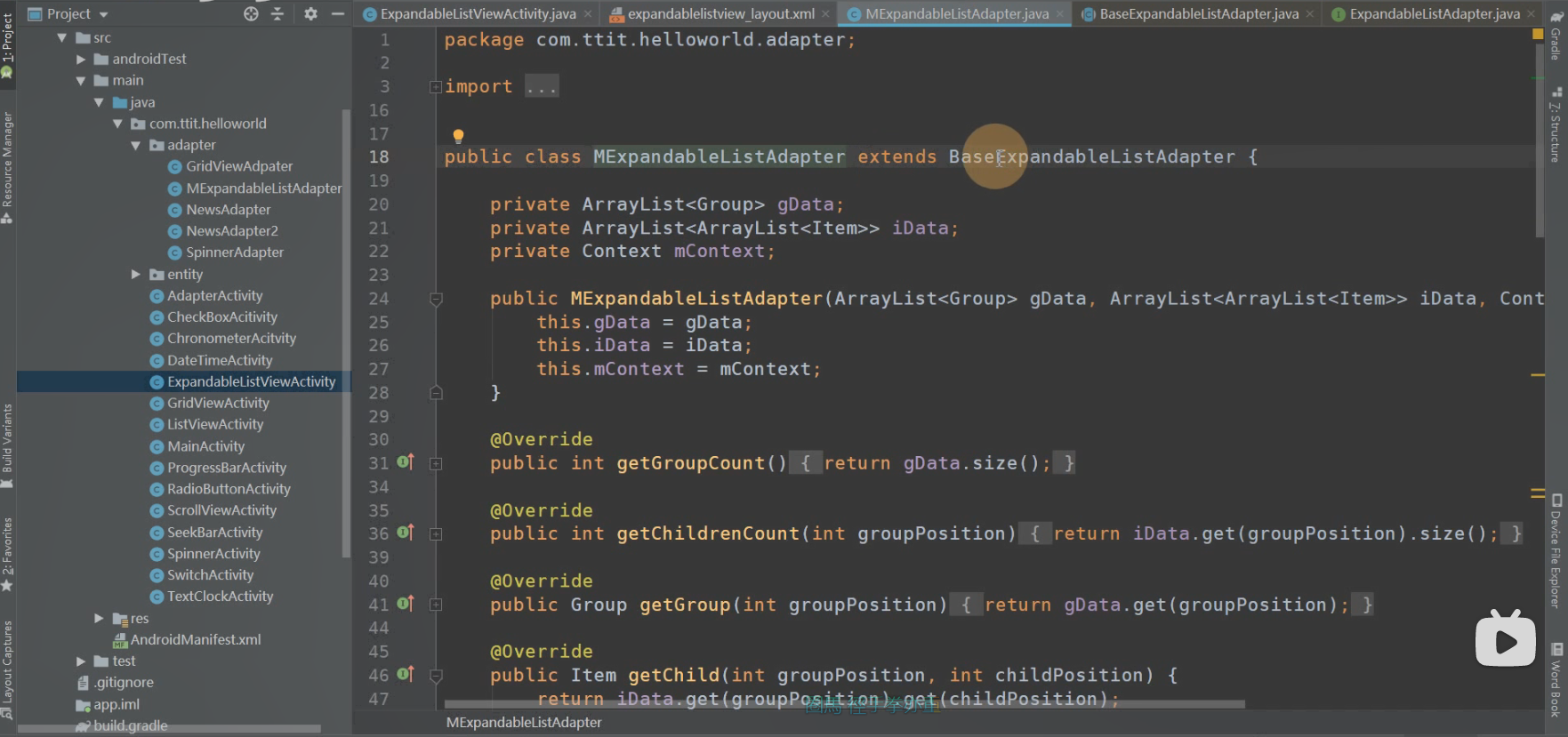The height and width of the screenshot is (737, 1568).
Task: Click override gutter icon for getChildrenCount
Action: click(x=406, y=533)
